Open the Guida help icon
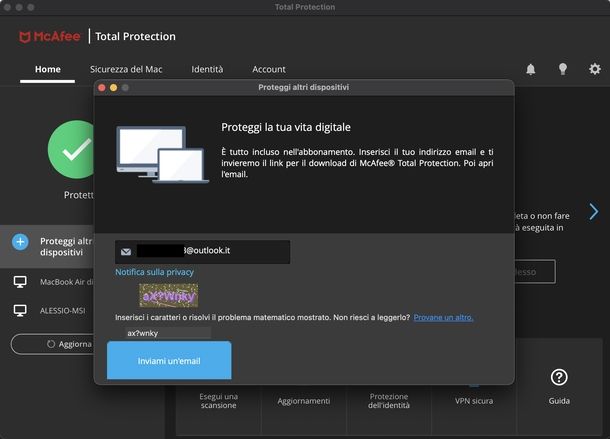 (559, 377)
